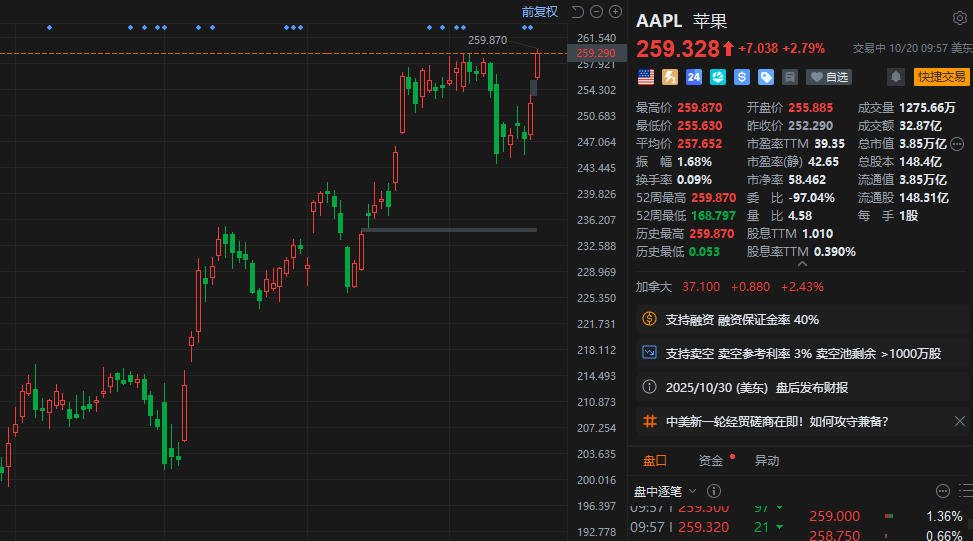973x541 pixels.
Task: Click the settings gear icon beside AAPL
Action: tap(959, 19)
